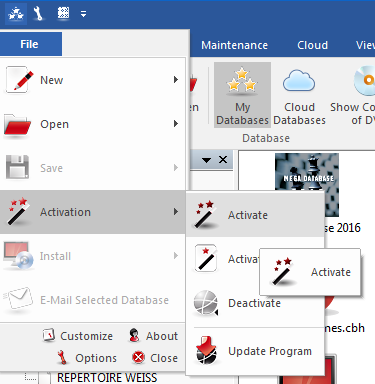Click the My Databases ribbon button
This screenshot has height=384, width=375.
click(242, 95)
